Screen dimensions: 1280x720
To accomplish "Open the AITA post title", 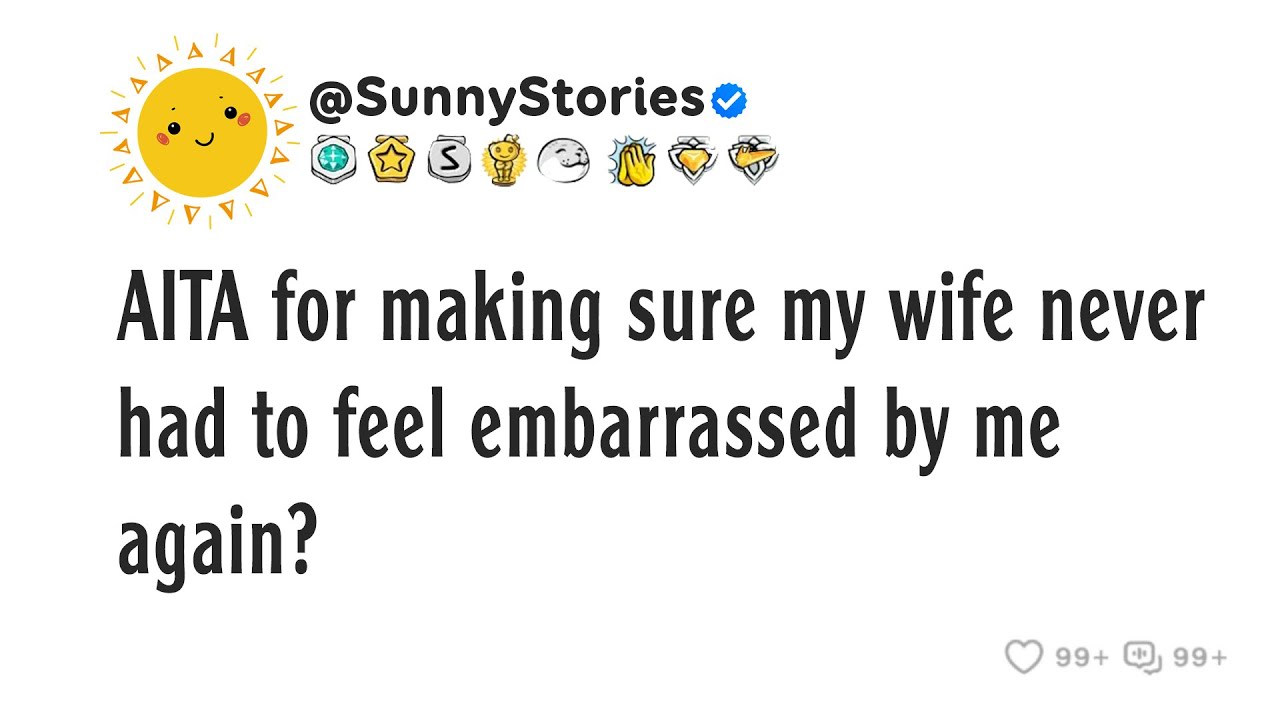I will coord(660,425).
